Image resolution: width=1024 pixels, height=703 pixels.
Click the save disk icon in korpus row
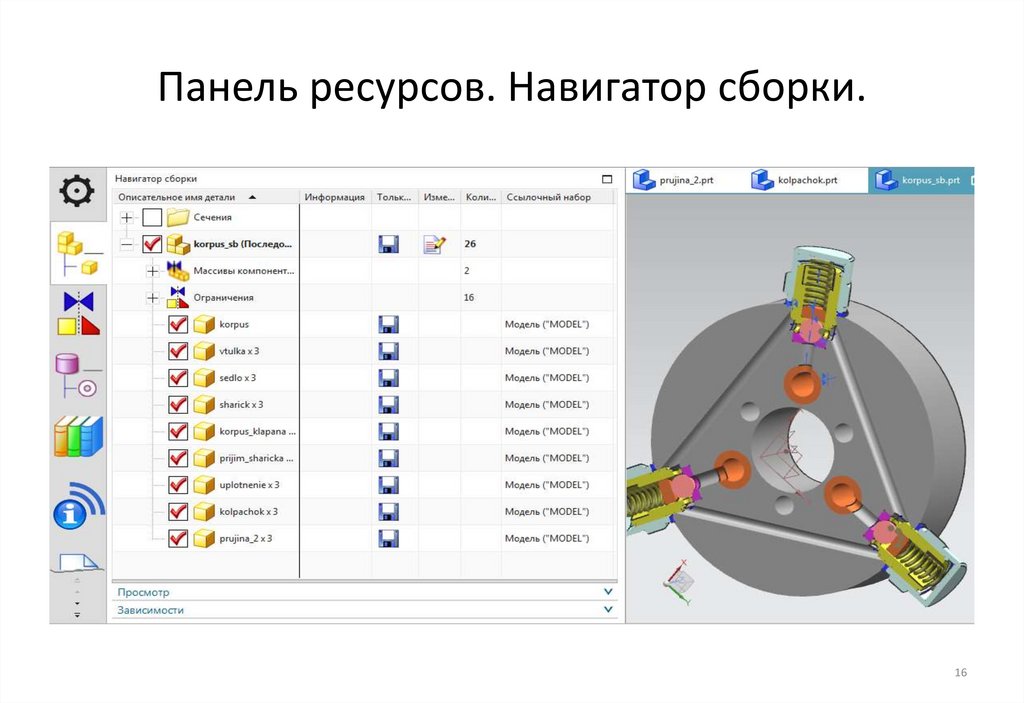[x=389, y=325]
